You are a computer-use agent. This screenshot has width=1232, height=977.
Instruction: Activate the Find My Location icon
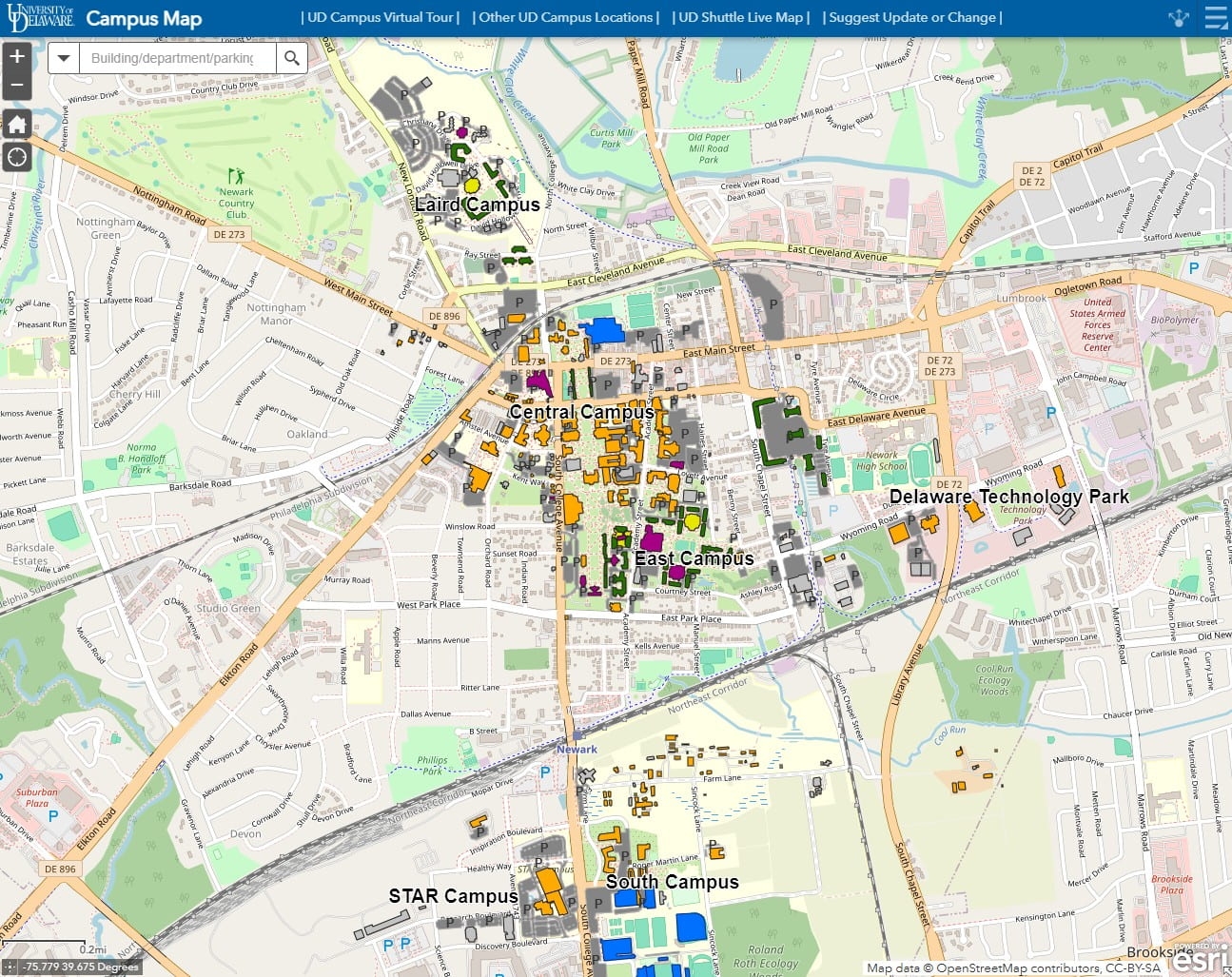[x=16, y=156]
